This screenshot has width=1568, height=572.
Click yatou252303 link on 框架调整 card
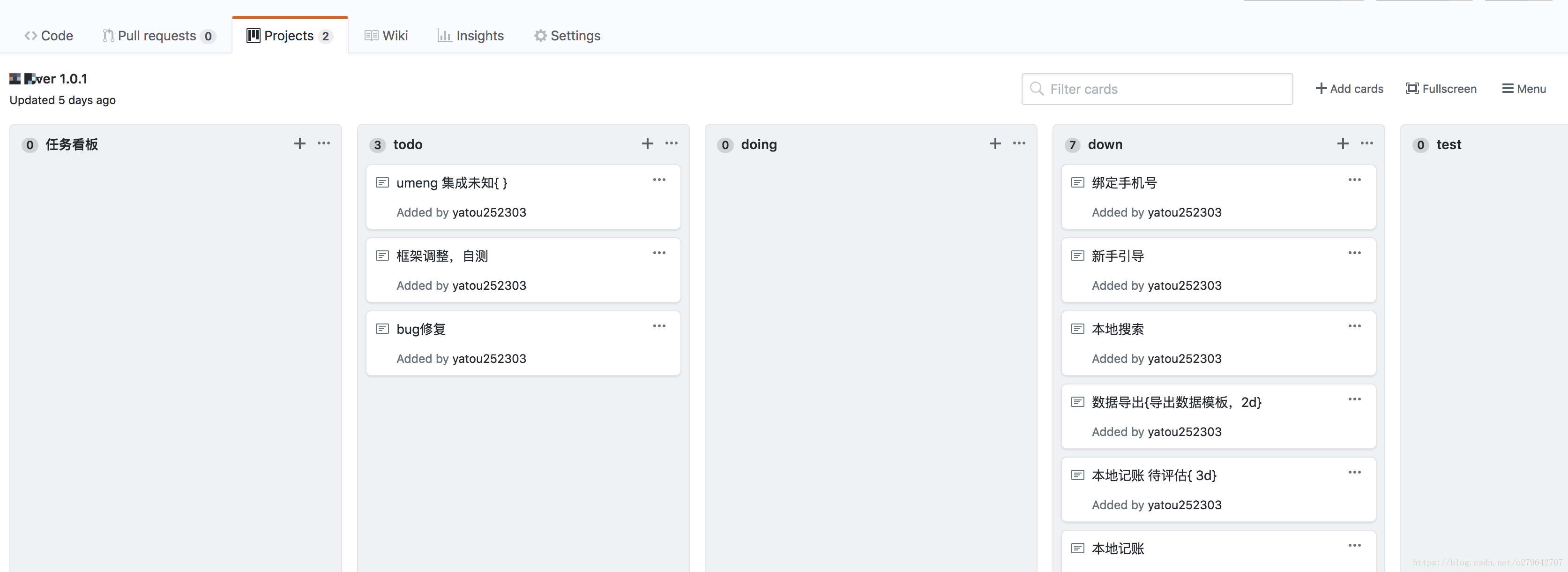[x=489, y=286]
